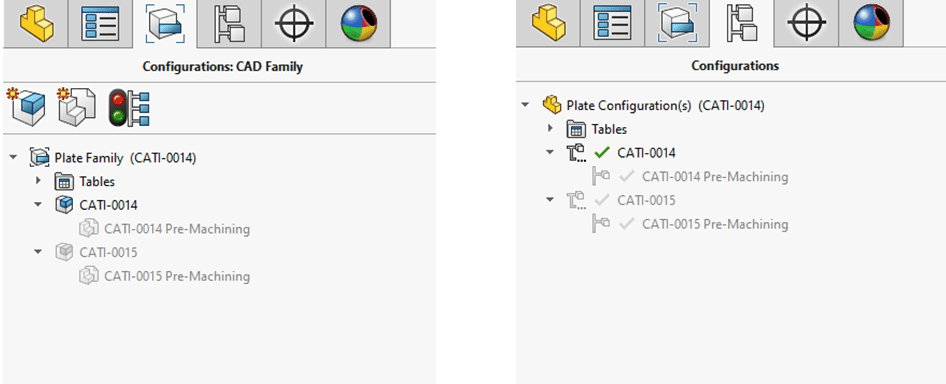Collapse CATI-0014 in Configurations tree
Screen dimensions: 946x384
pyautogui.click(x=550, y=152)
